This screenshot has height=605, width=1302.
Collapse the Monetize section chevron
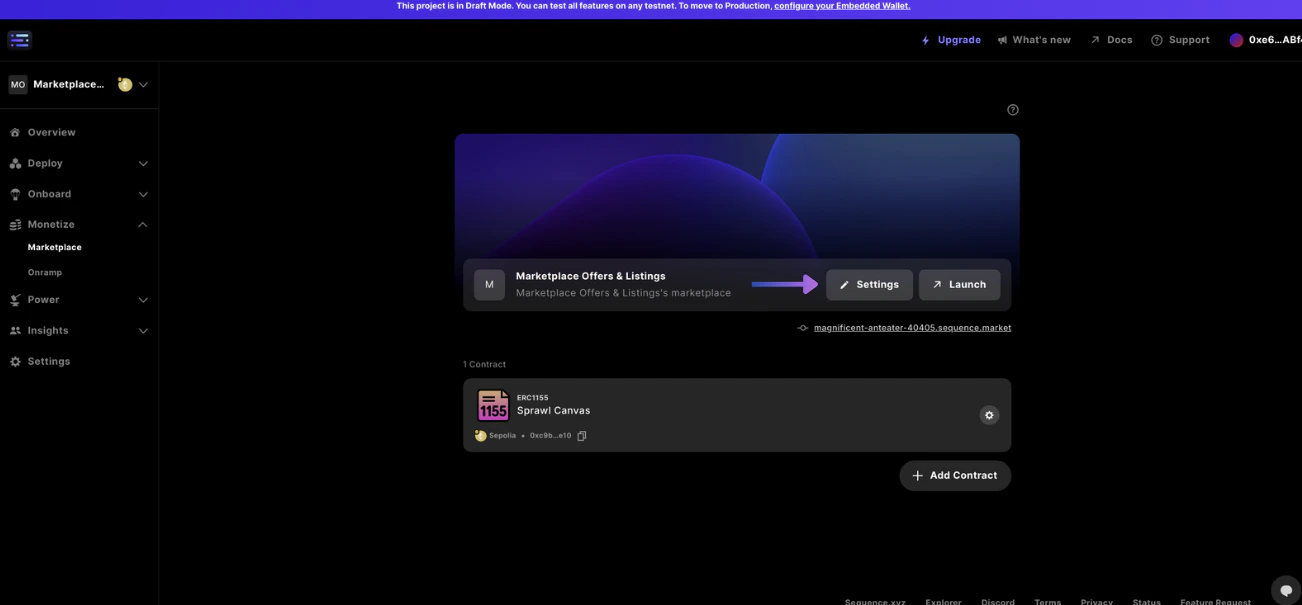(x=143, y=225)
